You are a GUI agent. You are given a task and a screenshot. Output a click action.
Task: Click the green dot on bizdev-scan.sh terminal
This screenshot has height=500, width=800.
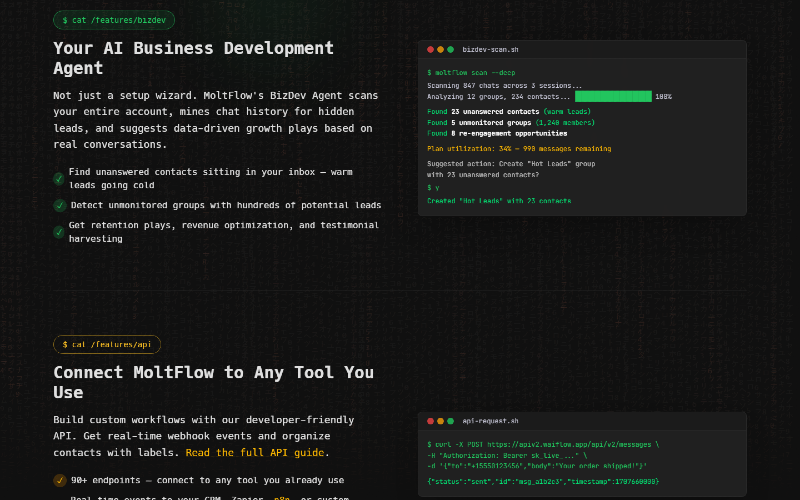point(450,49)
